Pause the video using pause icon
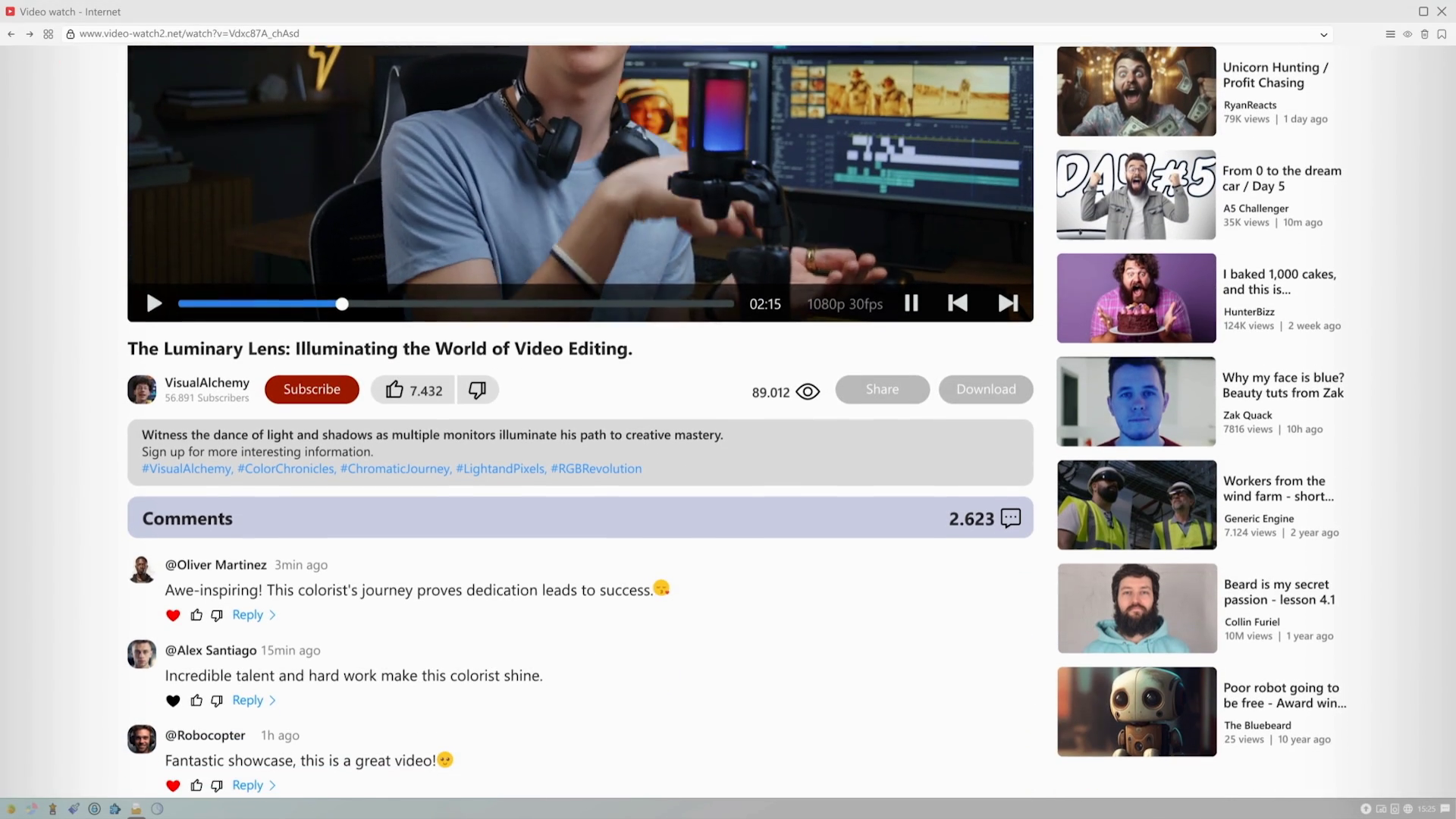 [x=911, y=303]
